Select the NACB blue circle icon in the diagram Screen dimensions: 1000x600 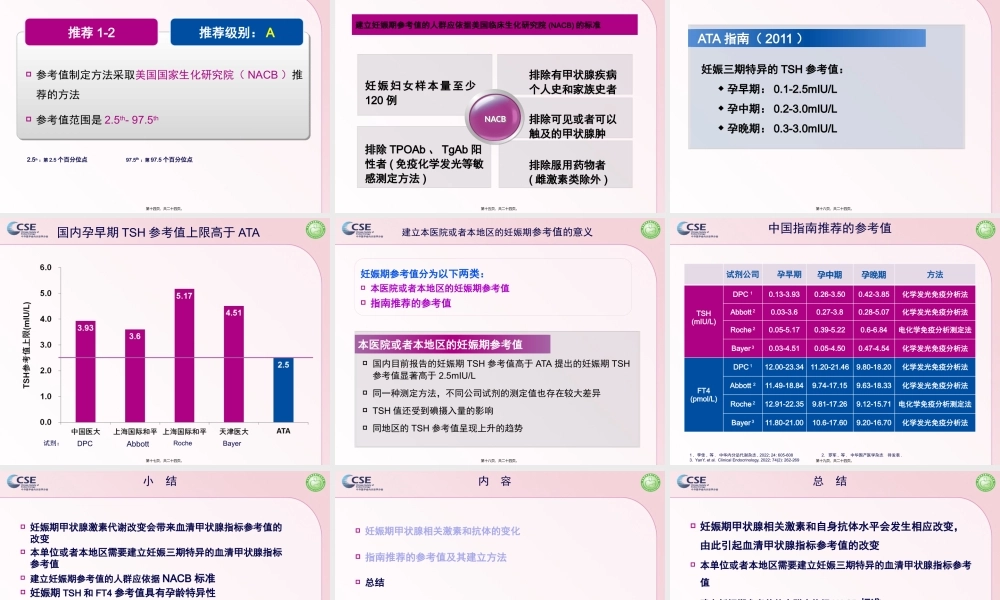[495, 116]
